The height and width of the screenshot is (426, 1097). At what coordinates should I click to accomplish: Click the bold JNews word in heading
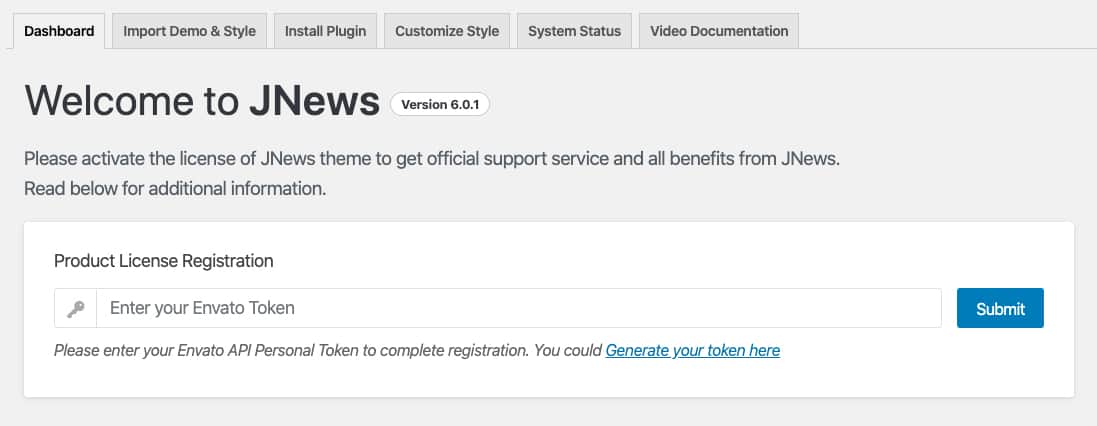coord(313,102)
